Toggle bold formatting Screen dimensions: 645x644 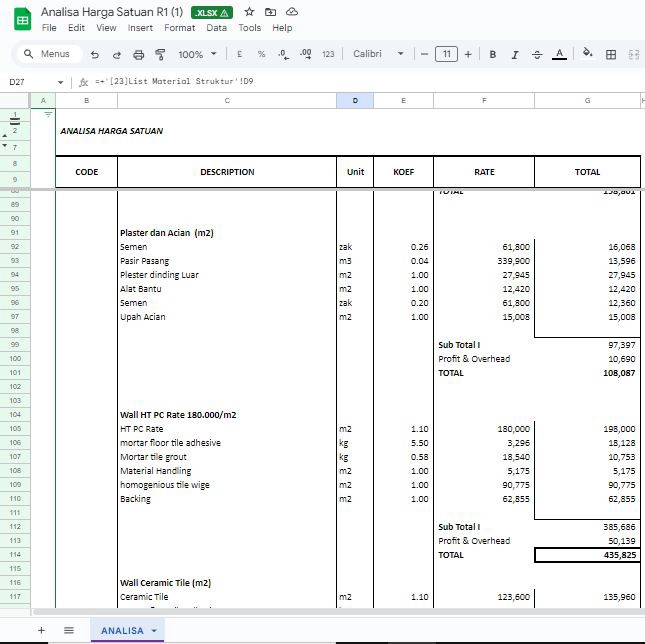click(492, 54)
